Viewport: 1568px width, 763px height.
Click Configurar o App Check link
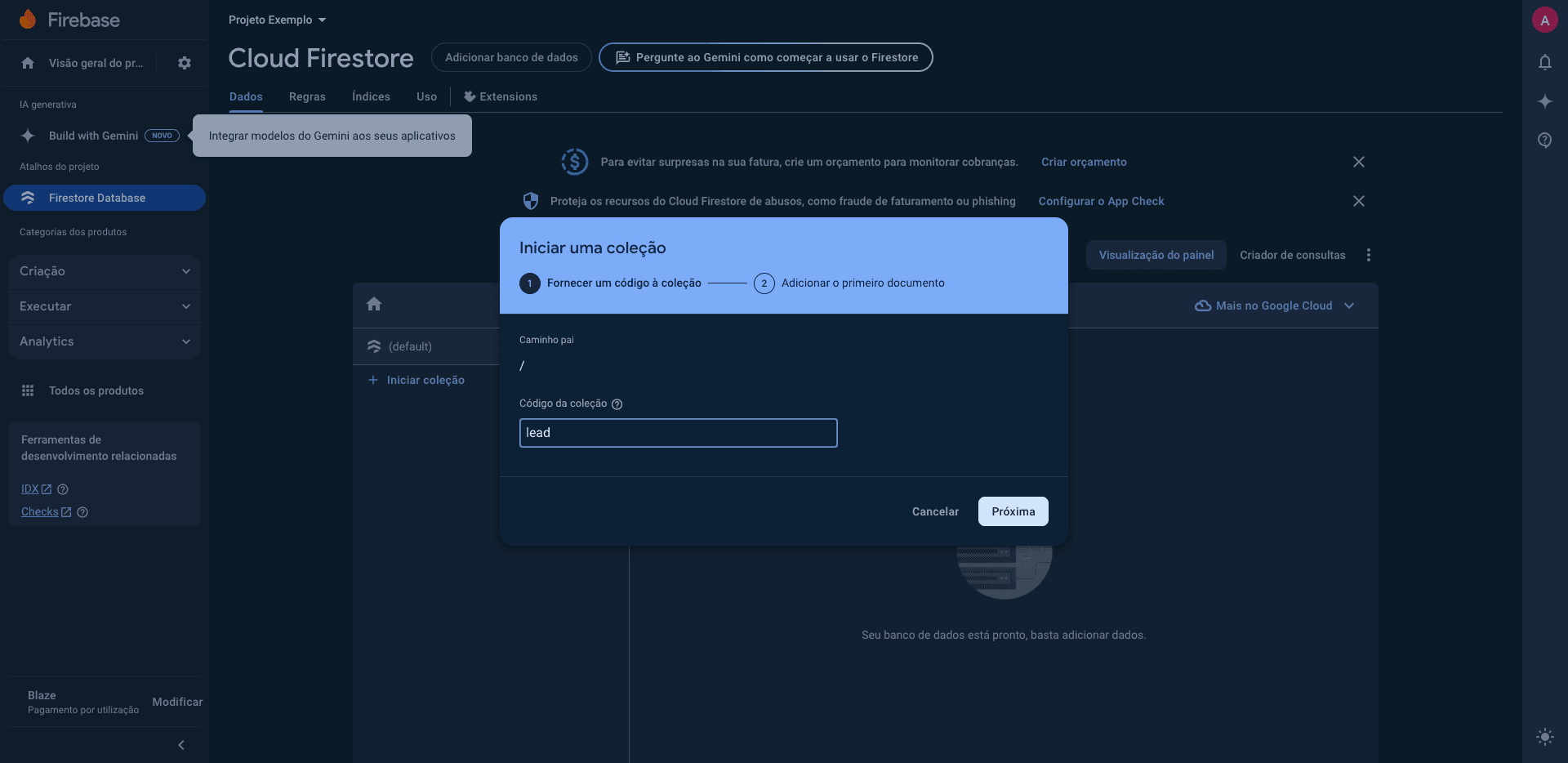click(x=1102, y=201)
